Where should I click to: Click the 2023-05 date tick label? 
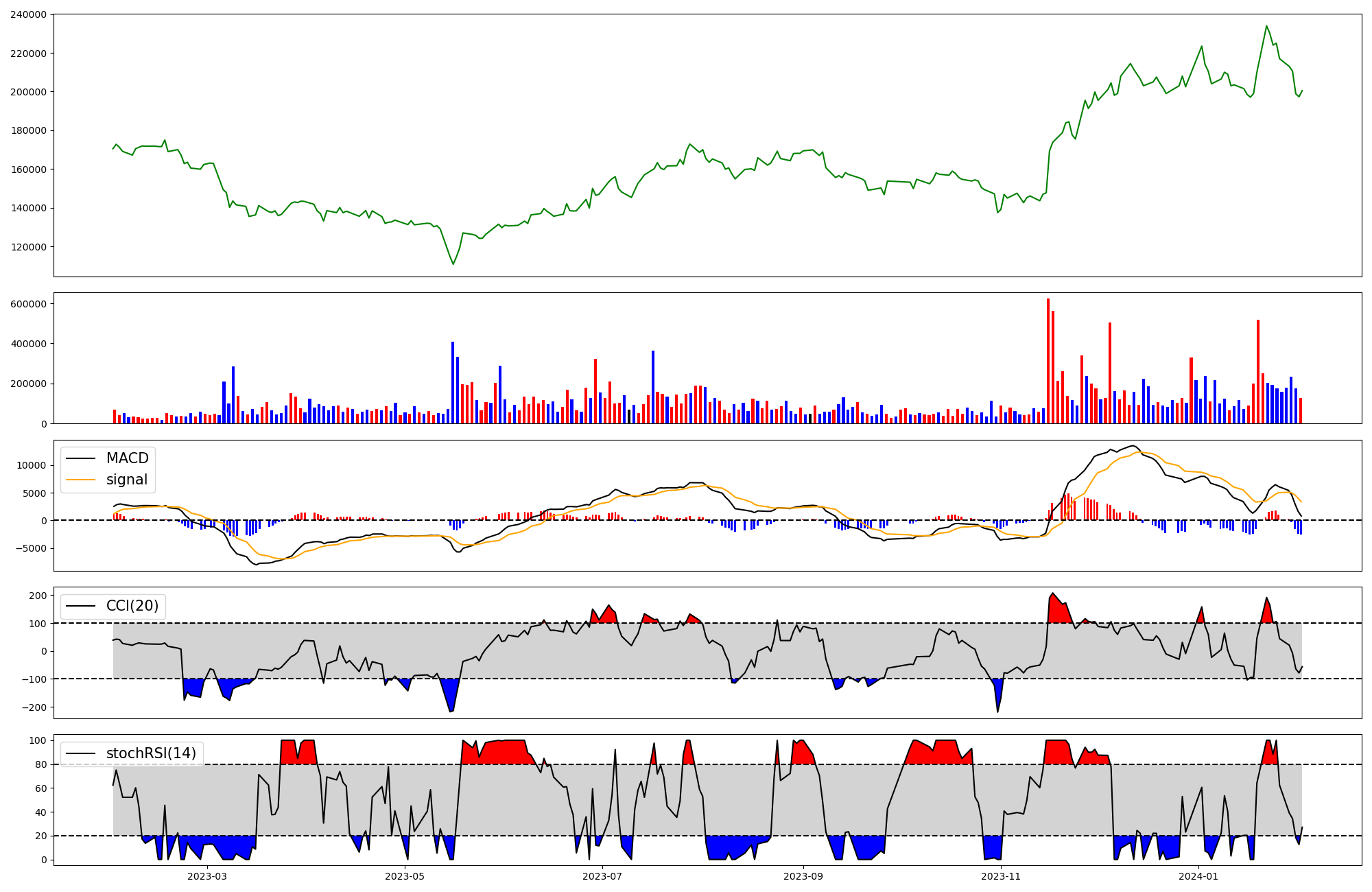(405, 876)
